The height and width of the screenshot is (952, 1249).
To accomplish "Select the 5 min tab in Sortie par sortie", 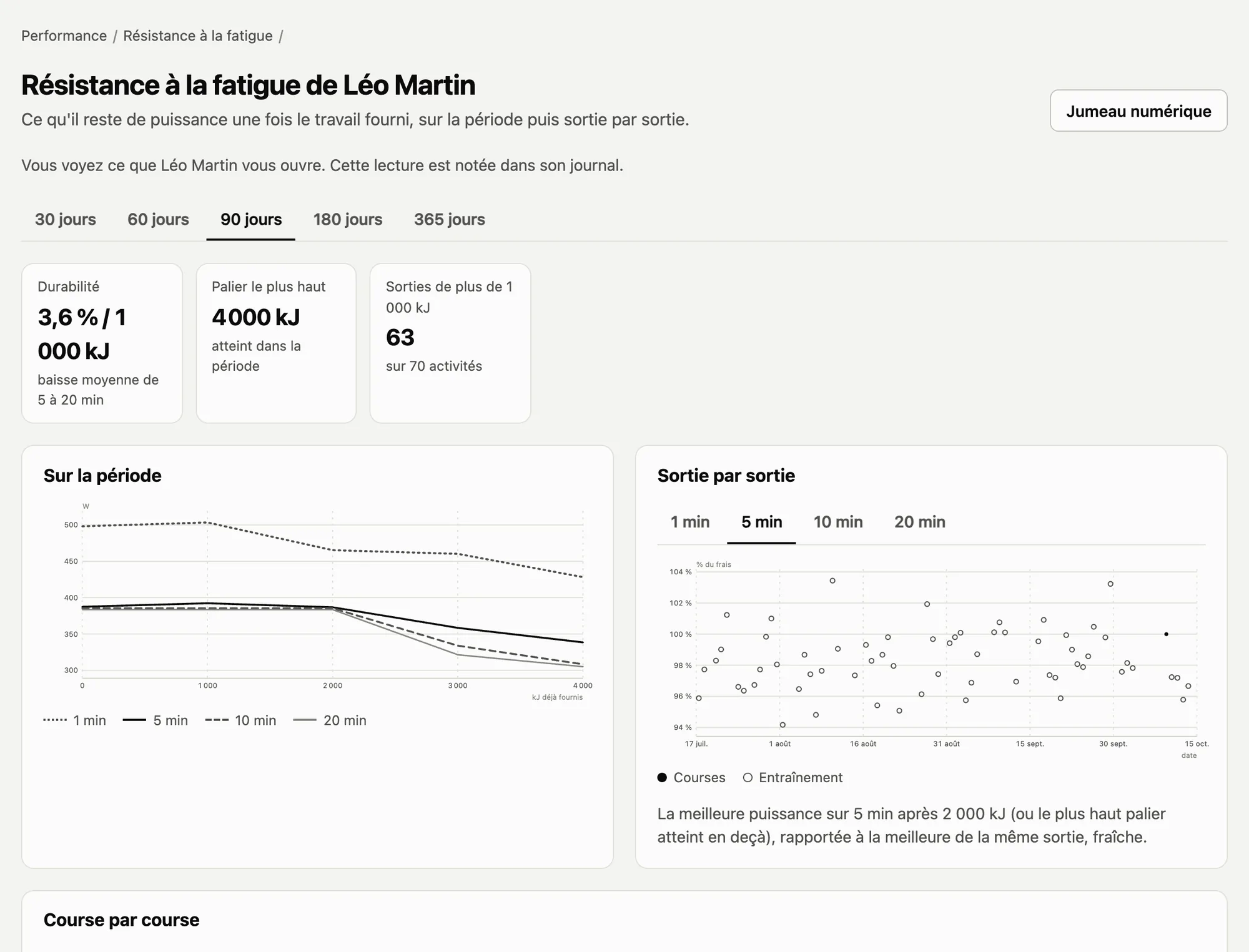I will tap(761, 522).
